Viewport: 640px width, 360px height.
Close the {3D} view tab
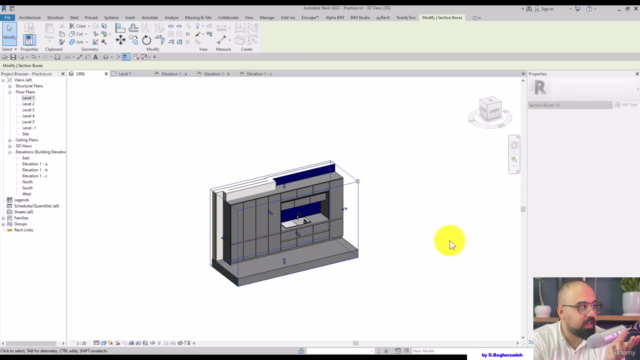tap(106, 74)
